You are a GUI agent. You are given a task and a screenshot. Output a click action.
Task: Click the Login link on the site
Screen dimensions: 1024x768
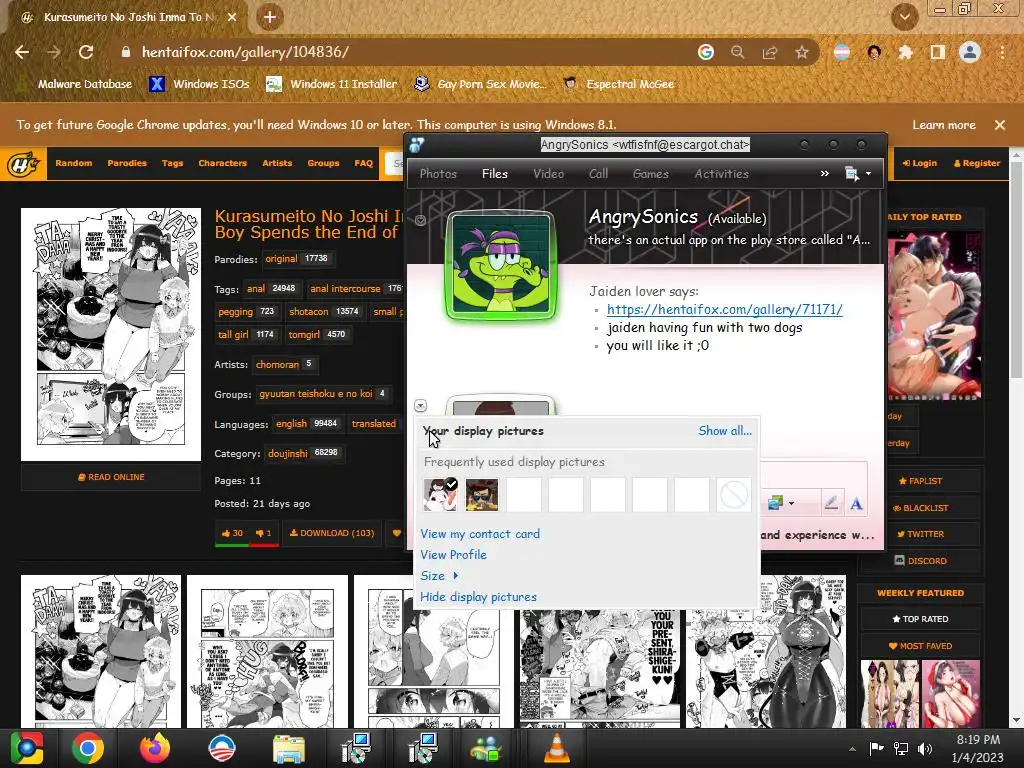920,163
